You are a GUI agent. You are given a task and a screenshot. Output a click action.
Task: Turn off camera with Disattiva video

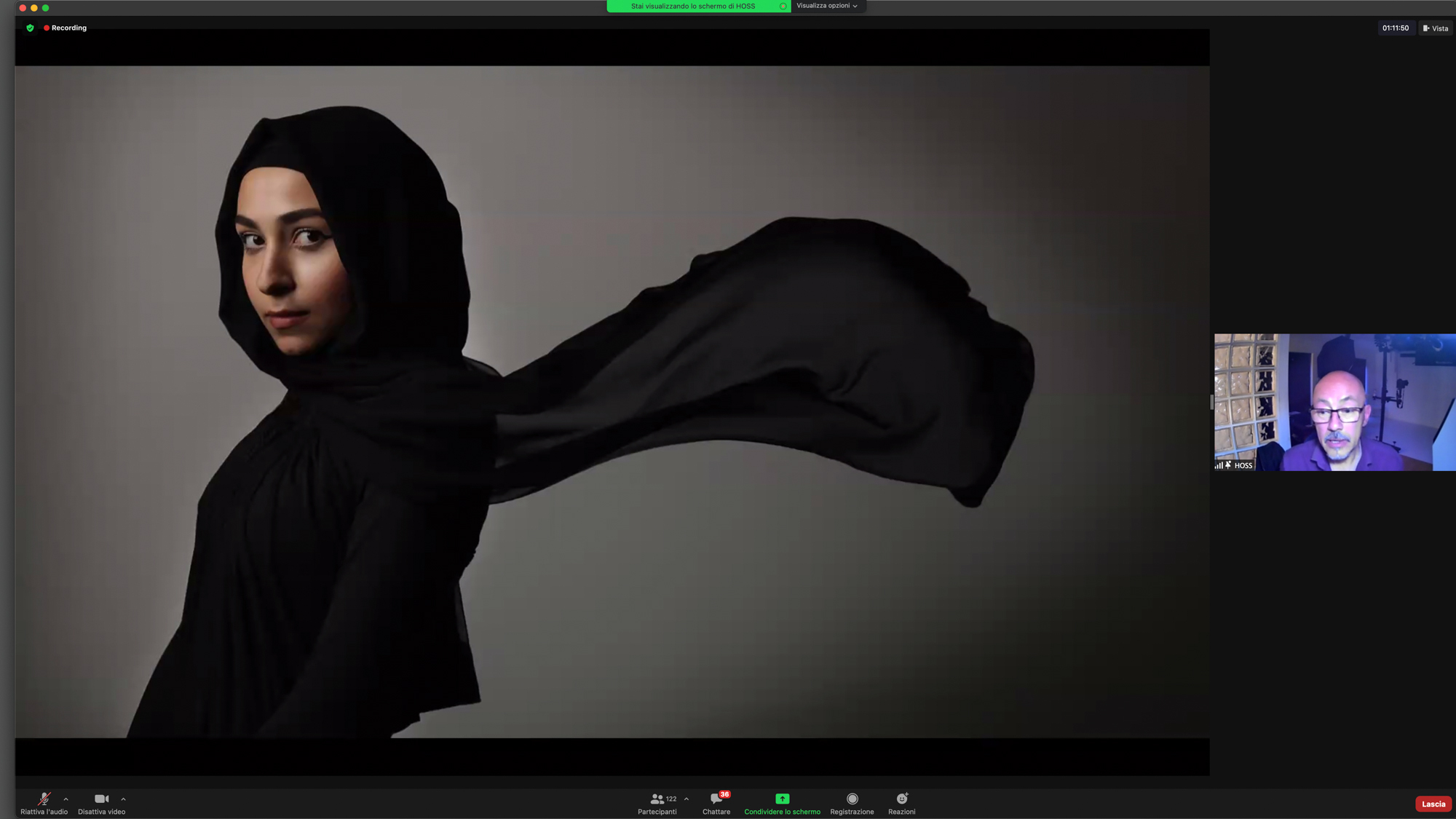[101, 803]
